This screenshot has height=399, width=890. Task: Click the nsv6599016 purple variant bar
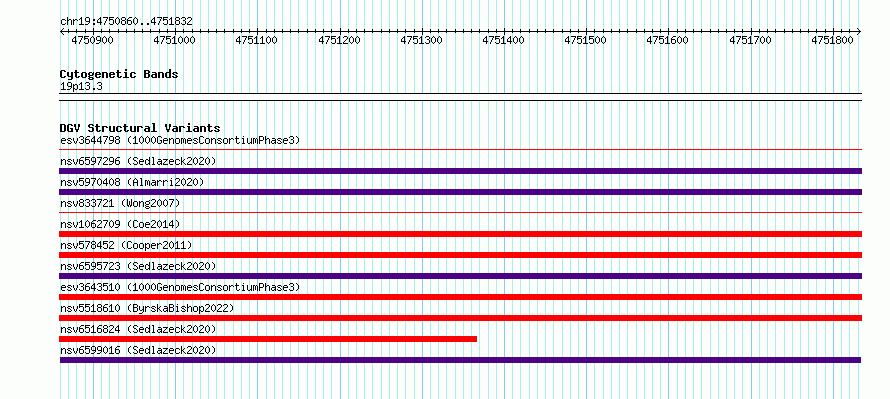[x=460, y=360]
